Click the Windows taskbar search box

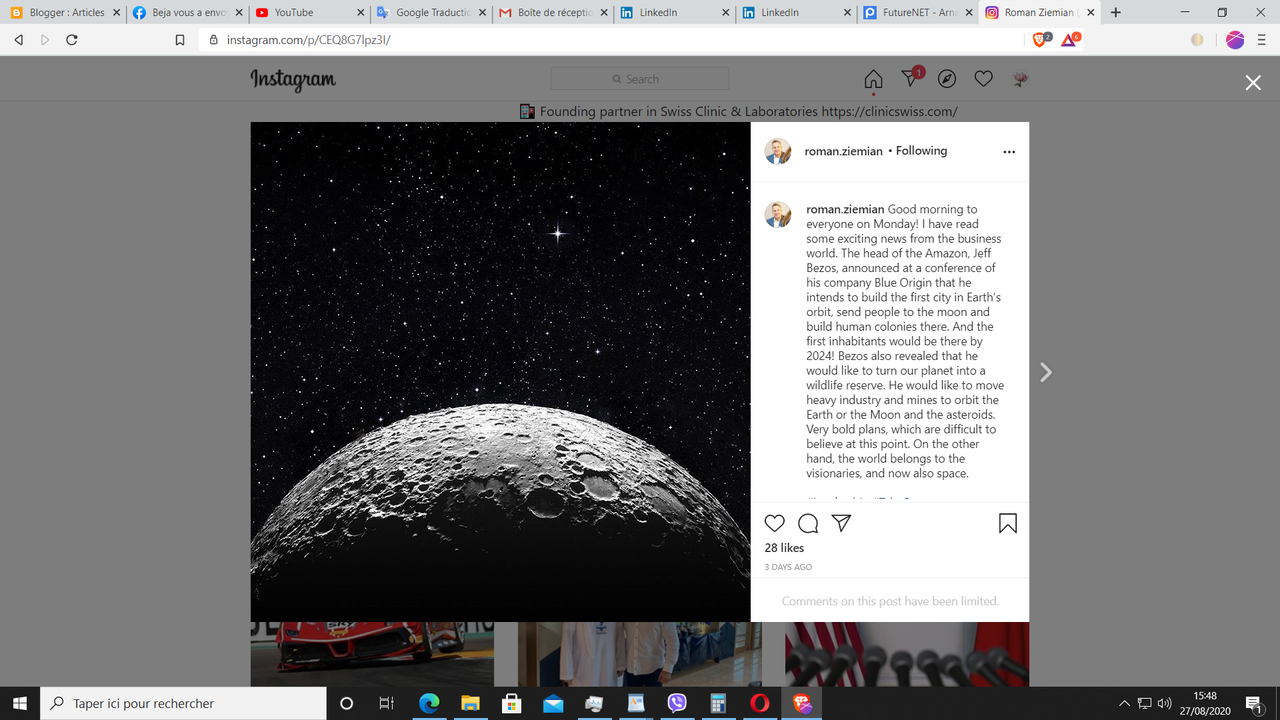tap(183, 703)
